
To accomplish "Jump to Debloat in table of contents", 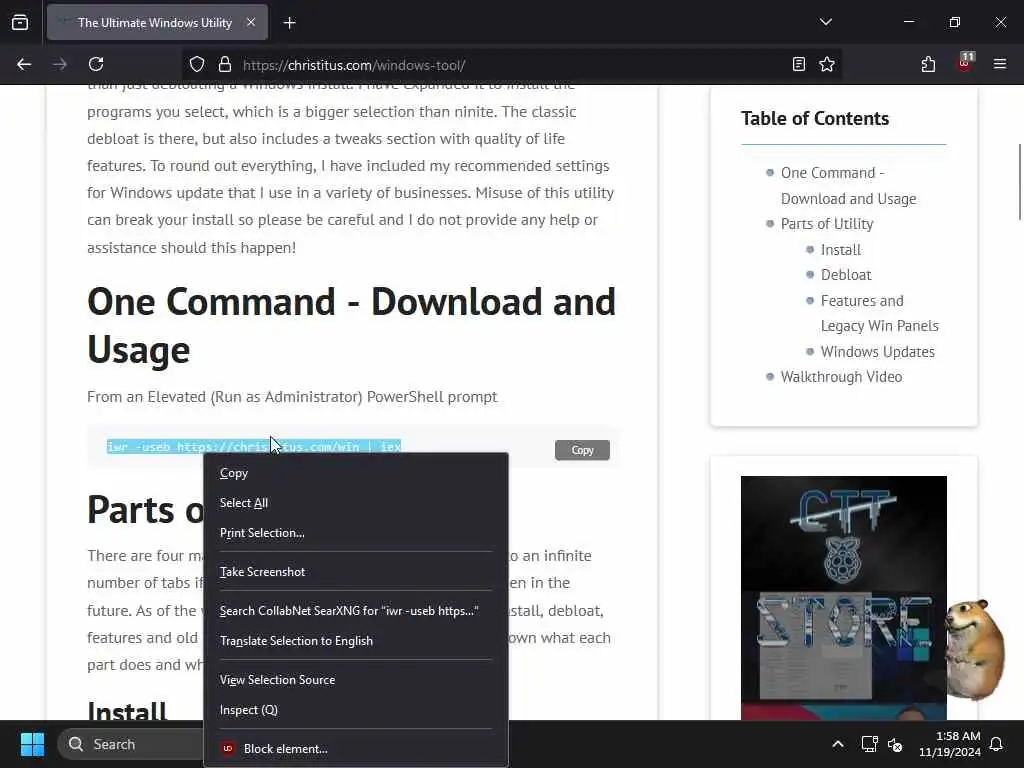I will pyautogui.click(x=846, y=275).
